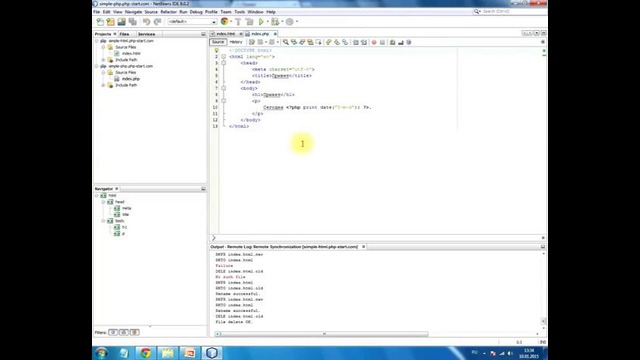Screen dimensions: 640x360
Task: Click Find Next Occurrence icon
Action: [302, 42]
